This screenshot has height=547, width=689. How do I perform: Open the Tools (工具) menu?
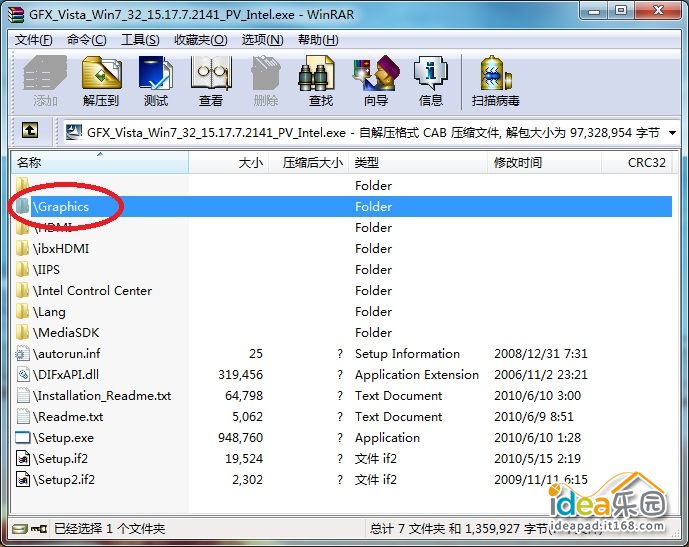click(x=140, y=40)
